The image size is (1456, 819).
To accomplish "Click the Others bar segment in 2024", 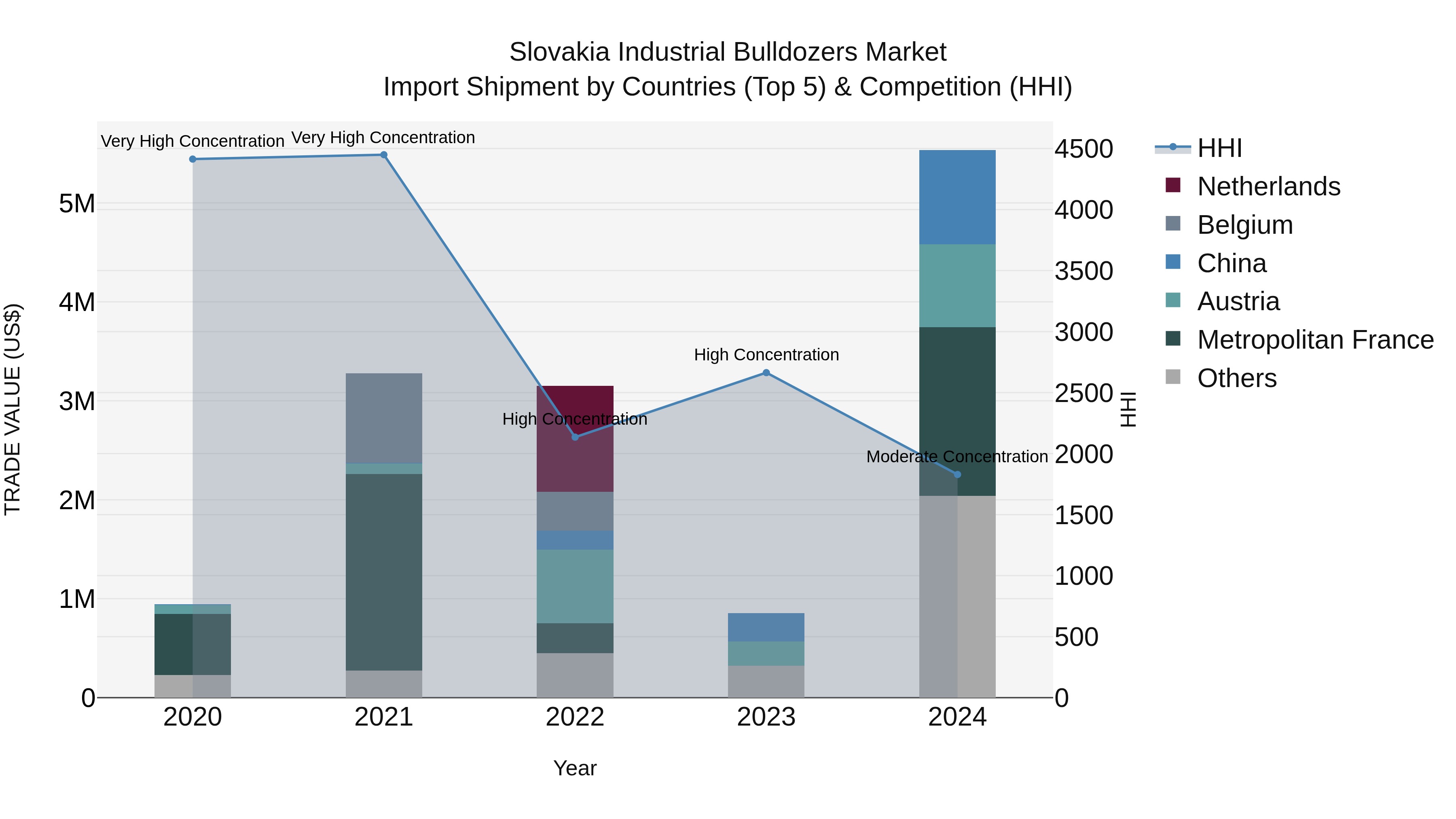I will pos(957,596).
